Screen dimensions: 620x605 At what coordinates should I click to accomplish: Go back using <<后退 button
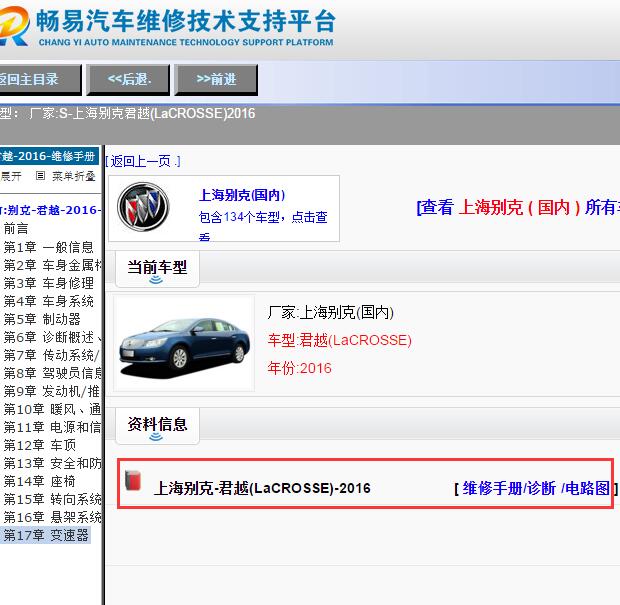tap(128, 79)
